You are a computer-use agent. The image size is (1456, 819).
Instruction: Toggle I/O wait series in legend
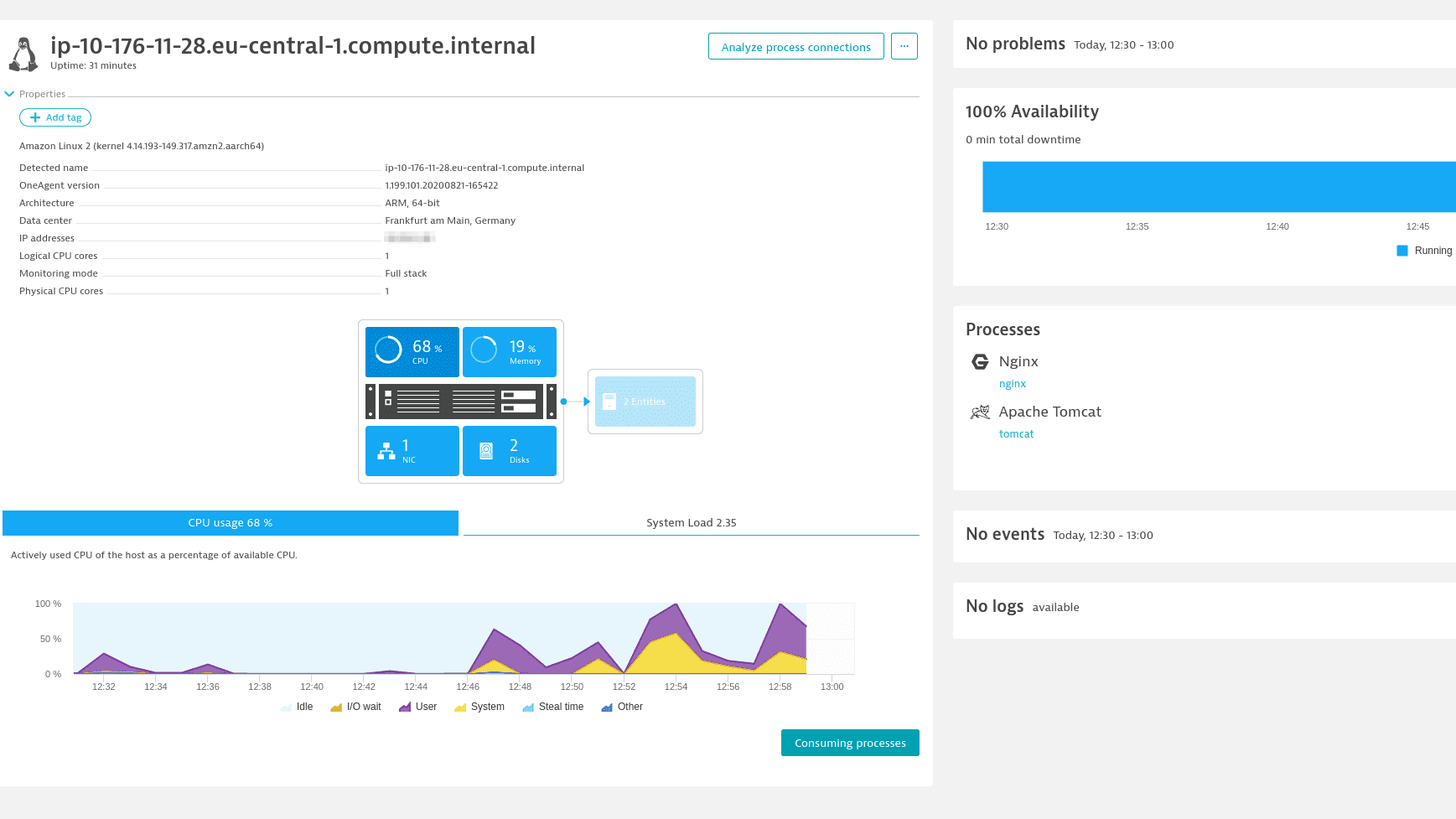coord(355,707)
